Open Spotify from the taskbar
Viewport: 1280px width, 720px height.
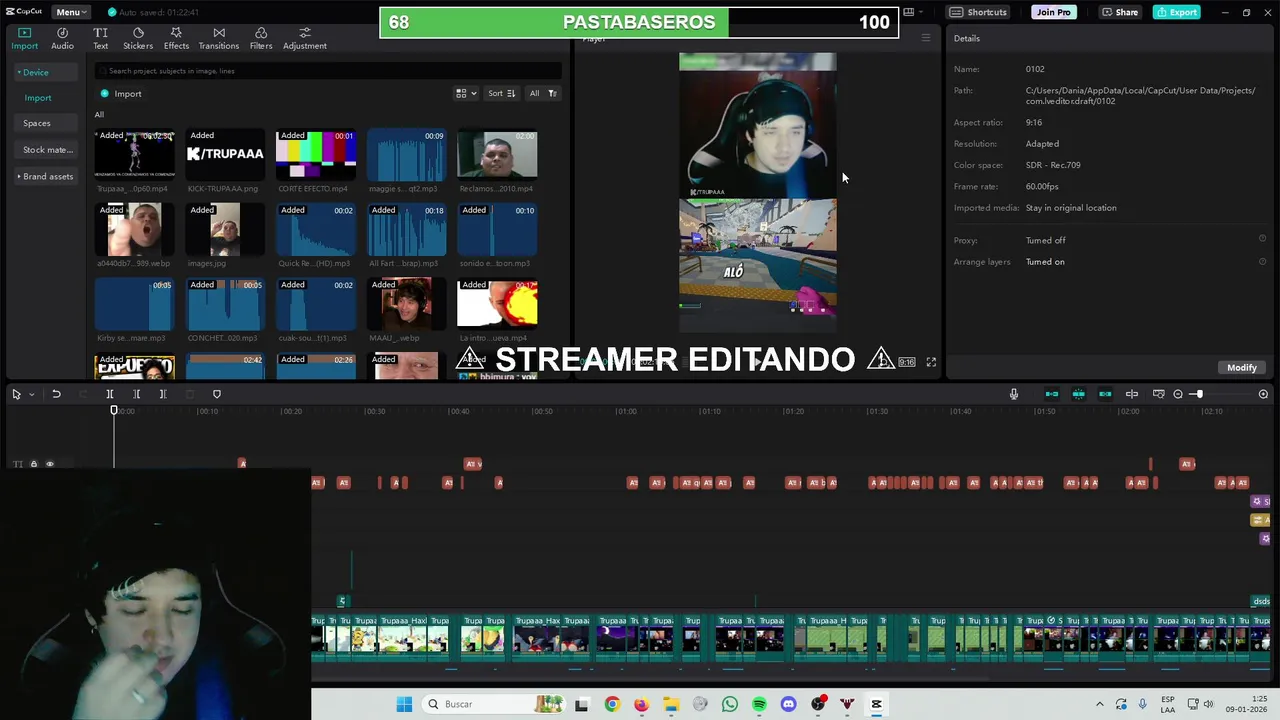click(x=759, y=704)
